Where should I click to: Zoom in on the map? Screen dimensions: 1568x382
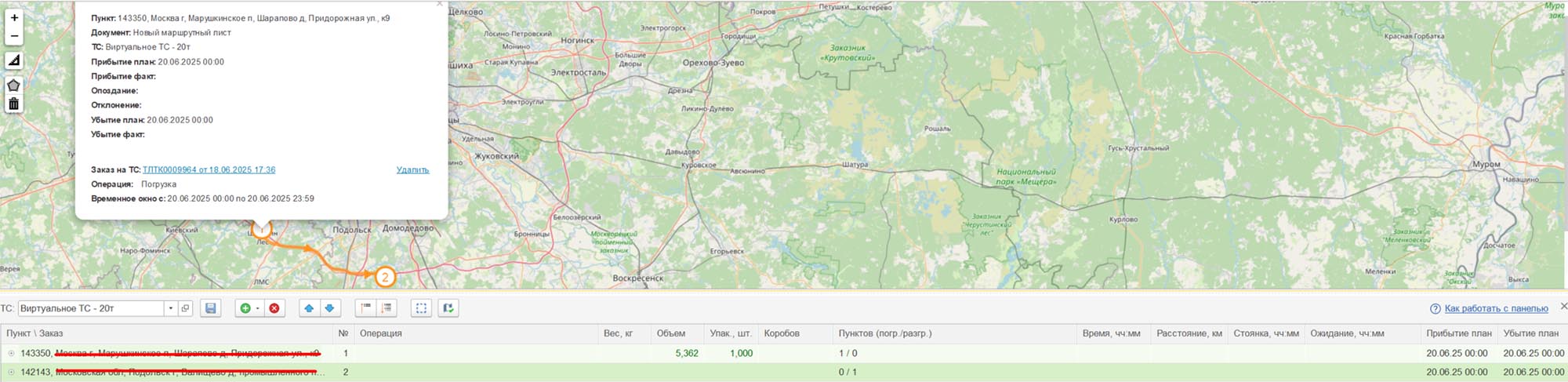(14, 17)
